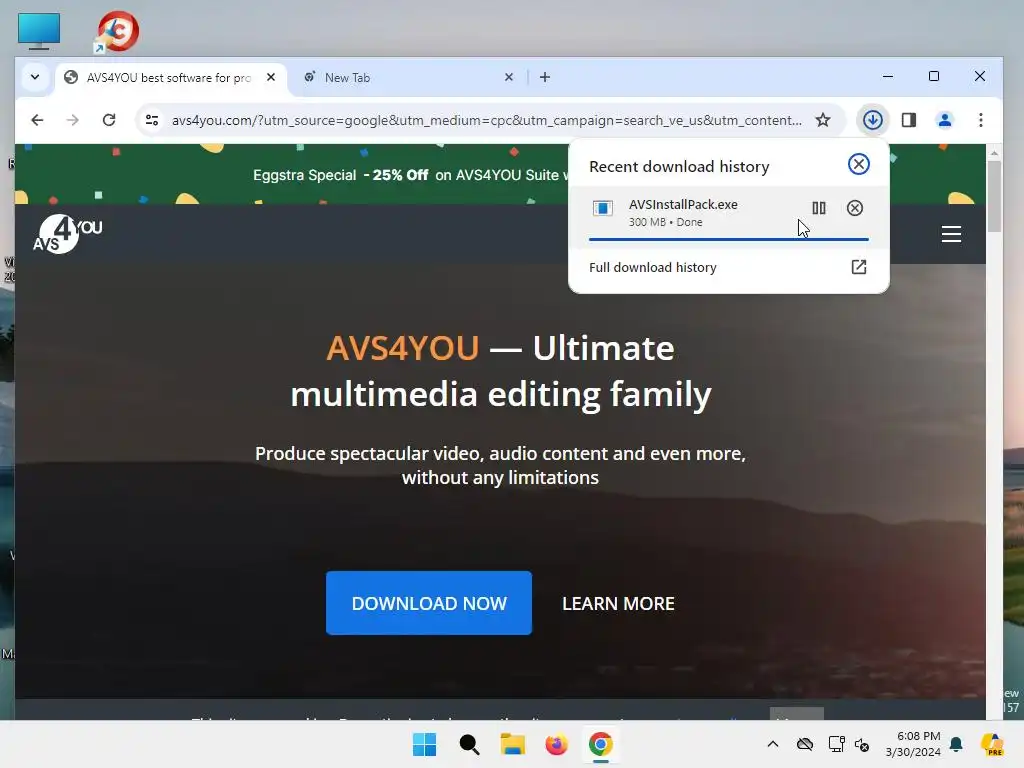Close the AVS4YOU tab
This screenshot has width=1024, height=768.
pos(271,77)
